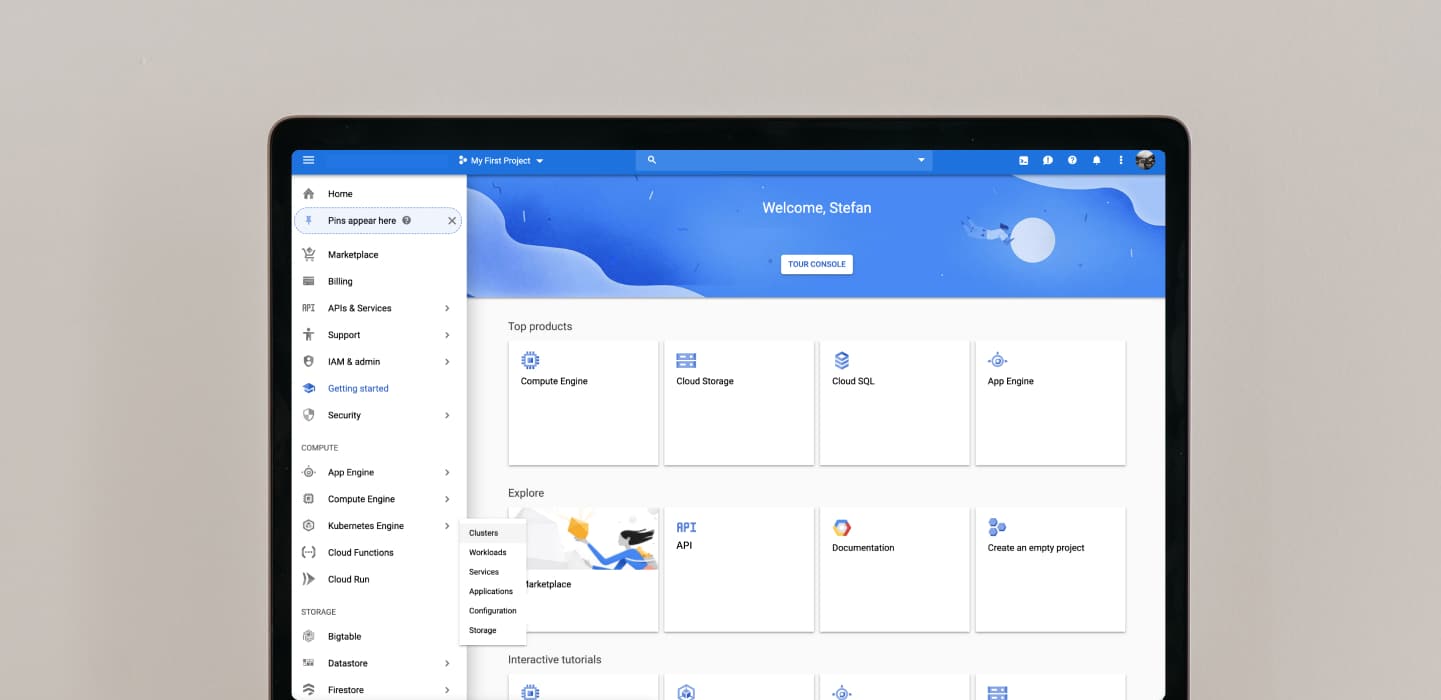The height and width of the screenshot is (700, 1441).
Task: Select Clusters in the Kubernetes submenu
Action: 492,533
